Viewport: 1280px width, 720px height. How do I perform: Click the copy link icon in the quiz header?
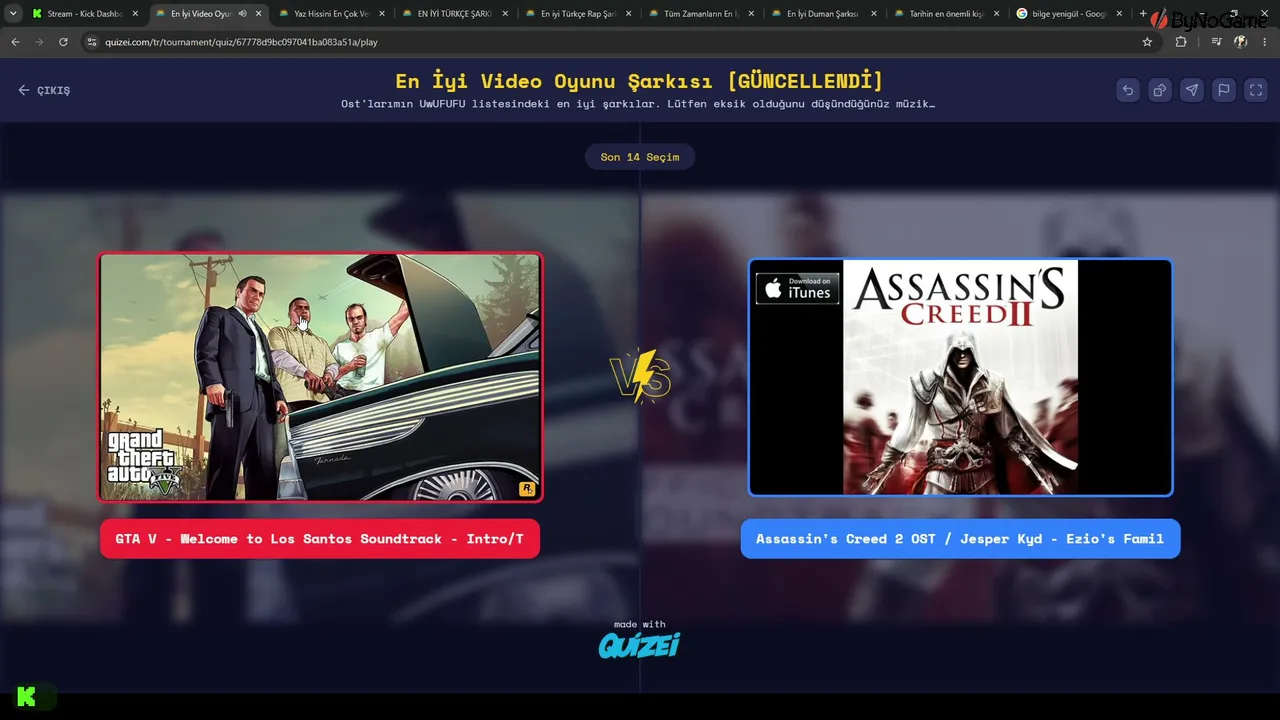1160,90
